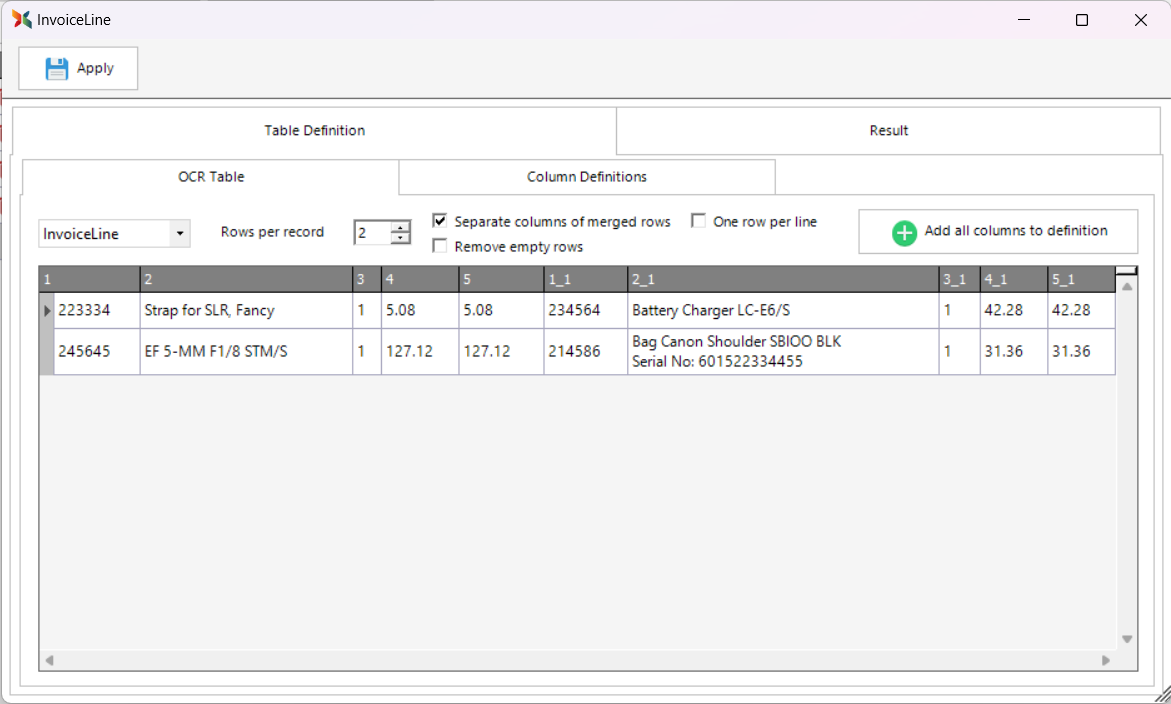Increase Rows per record with up arrow
The width and height of the screenshot is (1171, 704).
401,227
